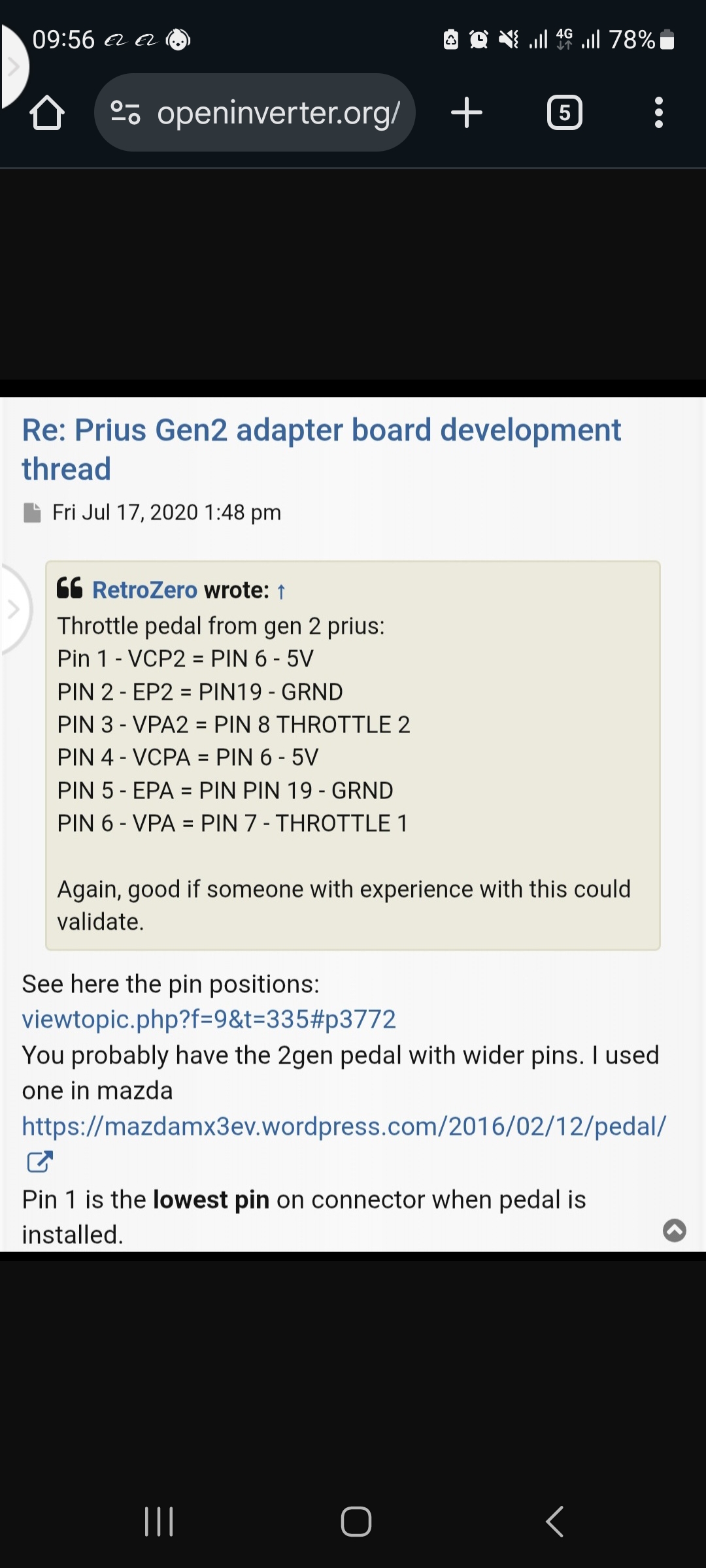Tap the Android recent apps button

pyautogui.click(x=159, y=1521)
